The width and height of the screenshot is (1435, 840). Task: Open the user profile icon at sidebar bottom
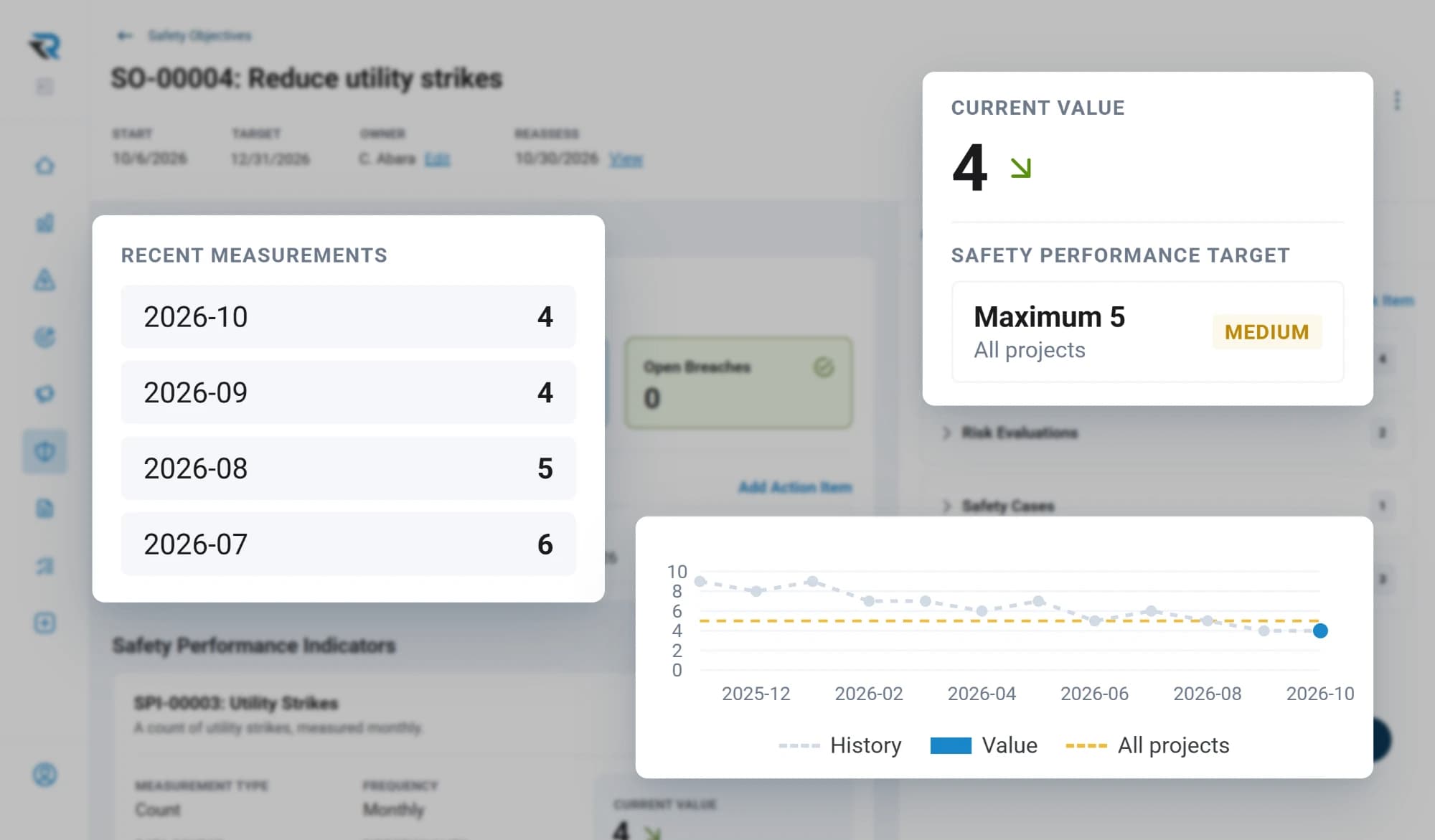44,775
